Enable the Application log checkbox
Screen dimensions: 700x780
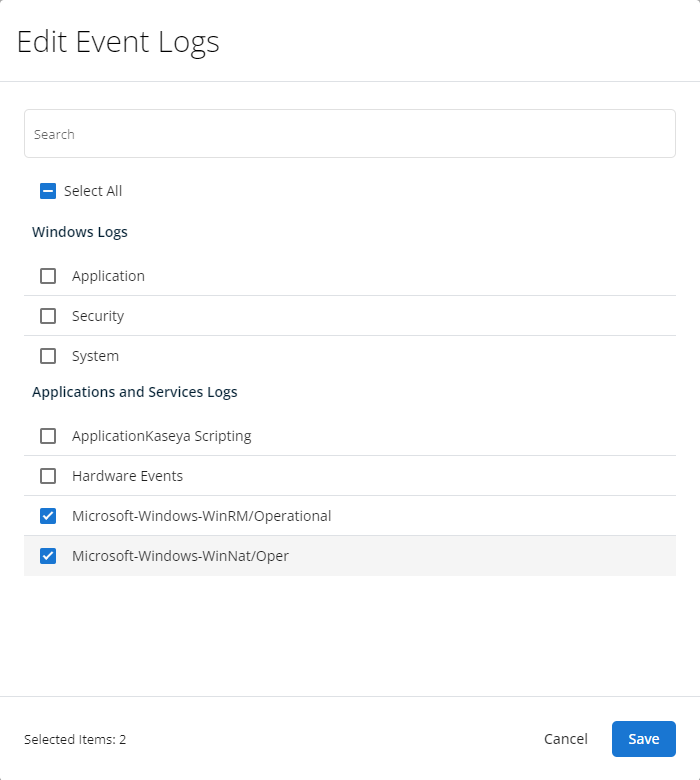pyautogui.click(x=48, y=276)
